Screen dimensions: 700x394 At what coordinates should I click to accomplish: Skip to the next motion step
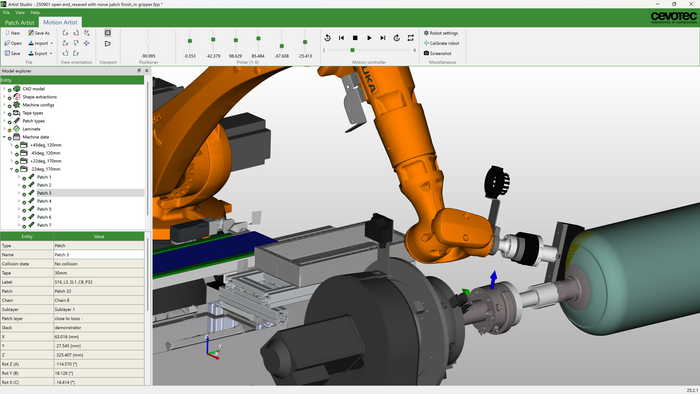[383, 38]
